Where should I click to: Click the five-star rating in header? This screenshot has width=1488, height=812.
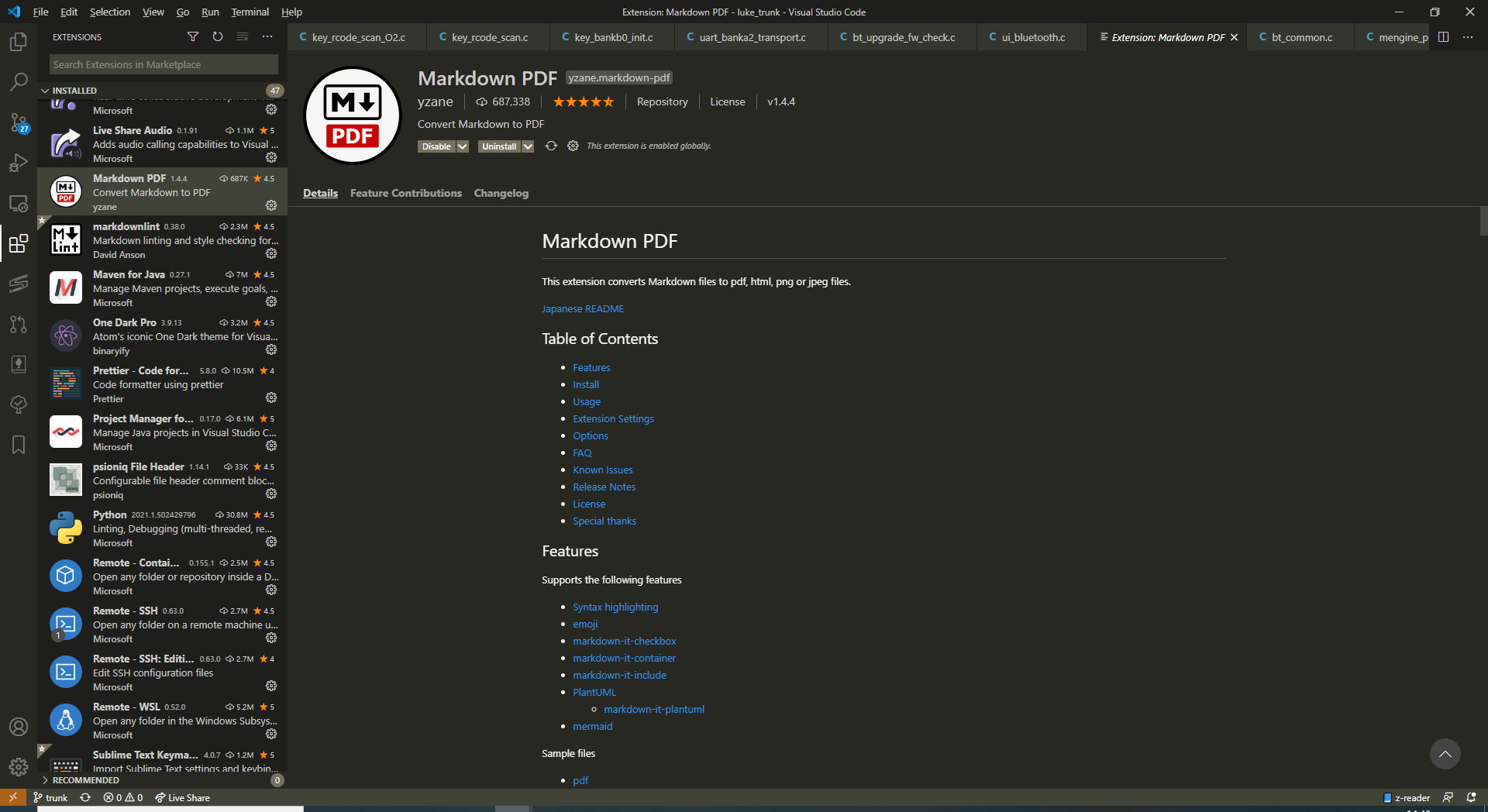(x=583, y=101)
